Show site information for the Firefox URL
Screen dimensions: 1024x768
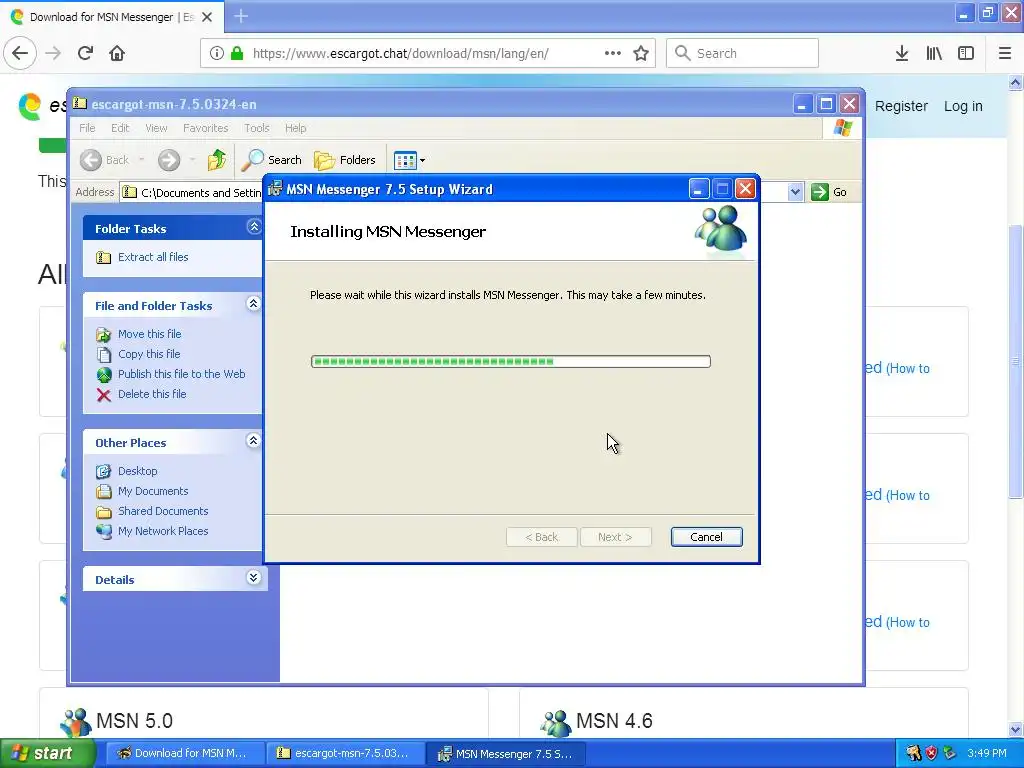click(216, 53)
